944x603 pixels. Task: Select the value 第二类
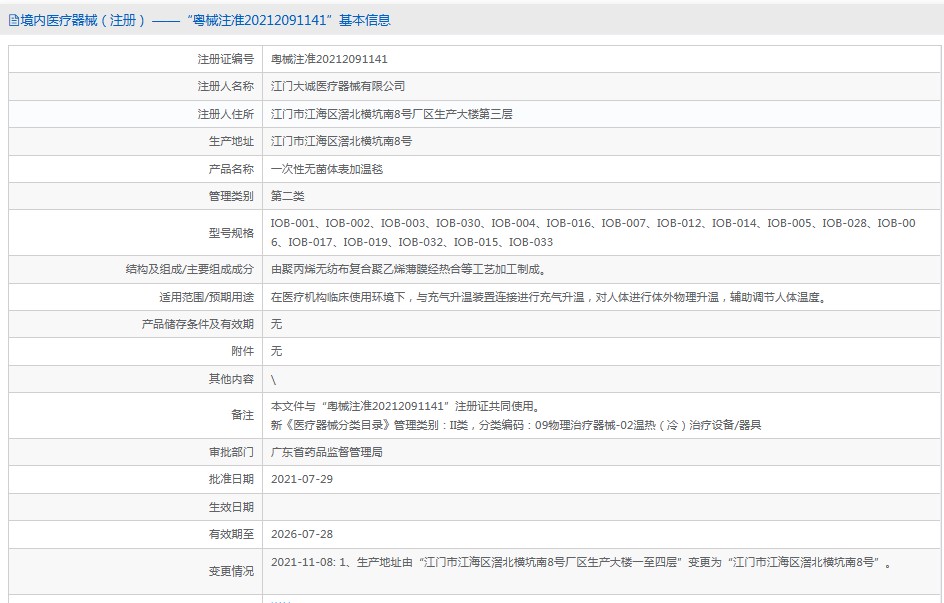[x=288, y=196]
